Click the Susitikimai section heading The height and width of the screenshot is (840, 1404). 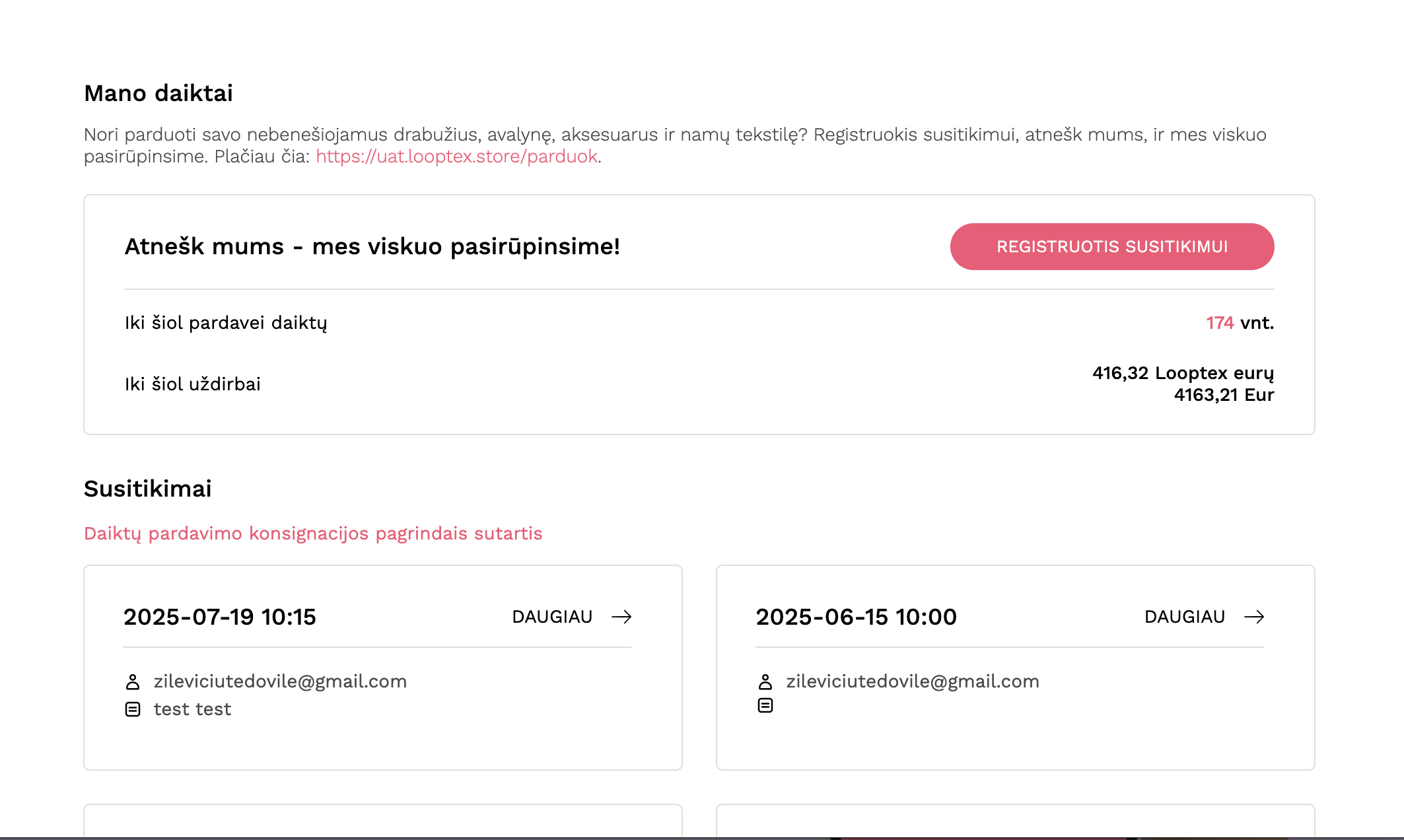point(148,489)
